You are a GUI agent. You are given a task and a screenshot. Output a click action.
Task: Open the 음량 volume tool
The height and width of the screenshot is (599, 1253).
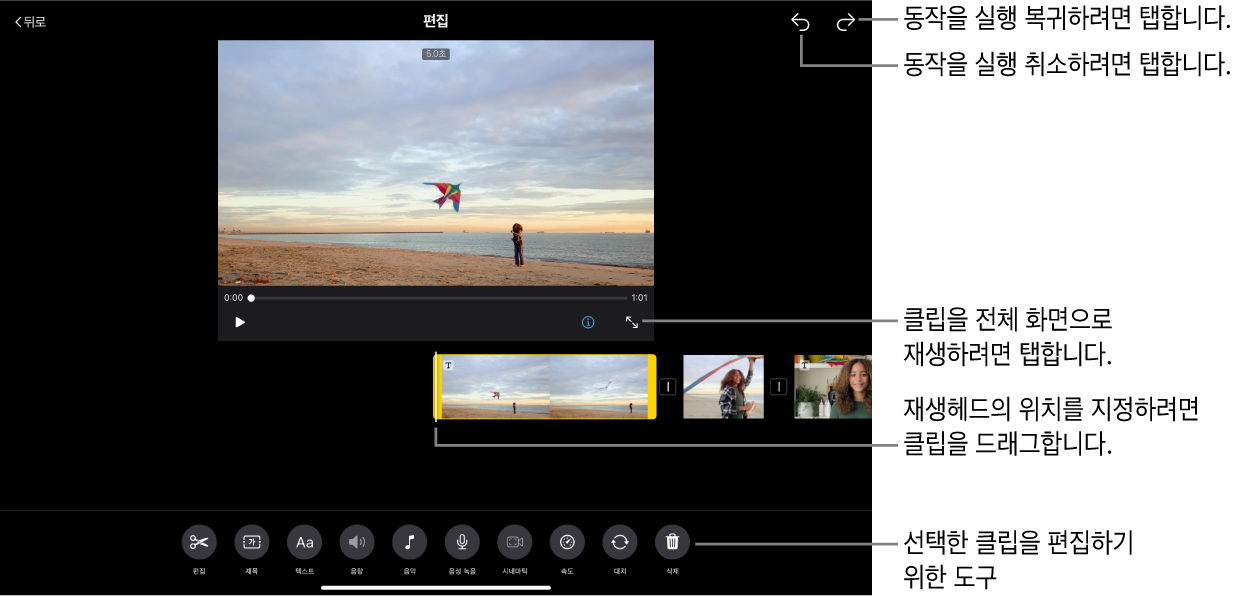pos(357,542)
